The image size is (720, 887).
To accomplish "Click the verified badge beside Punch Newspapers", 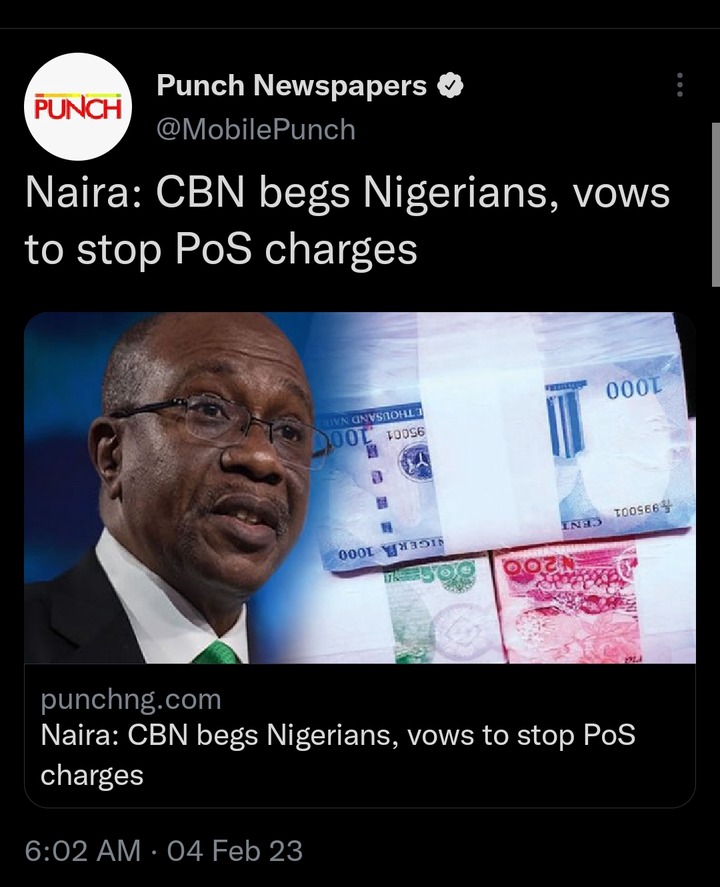I will tap(450, 86).
